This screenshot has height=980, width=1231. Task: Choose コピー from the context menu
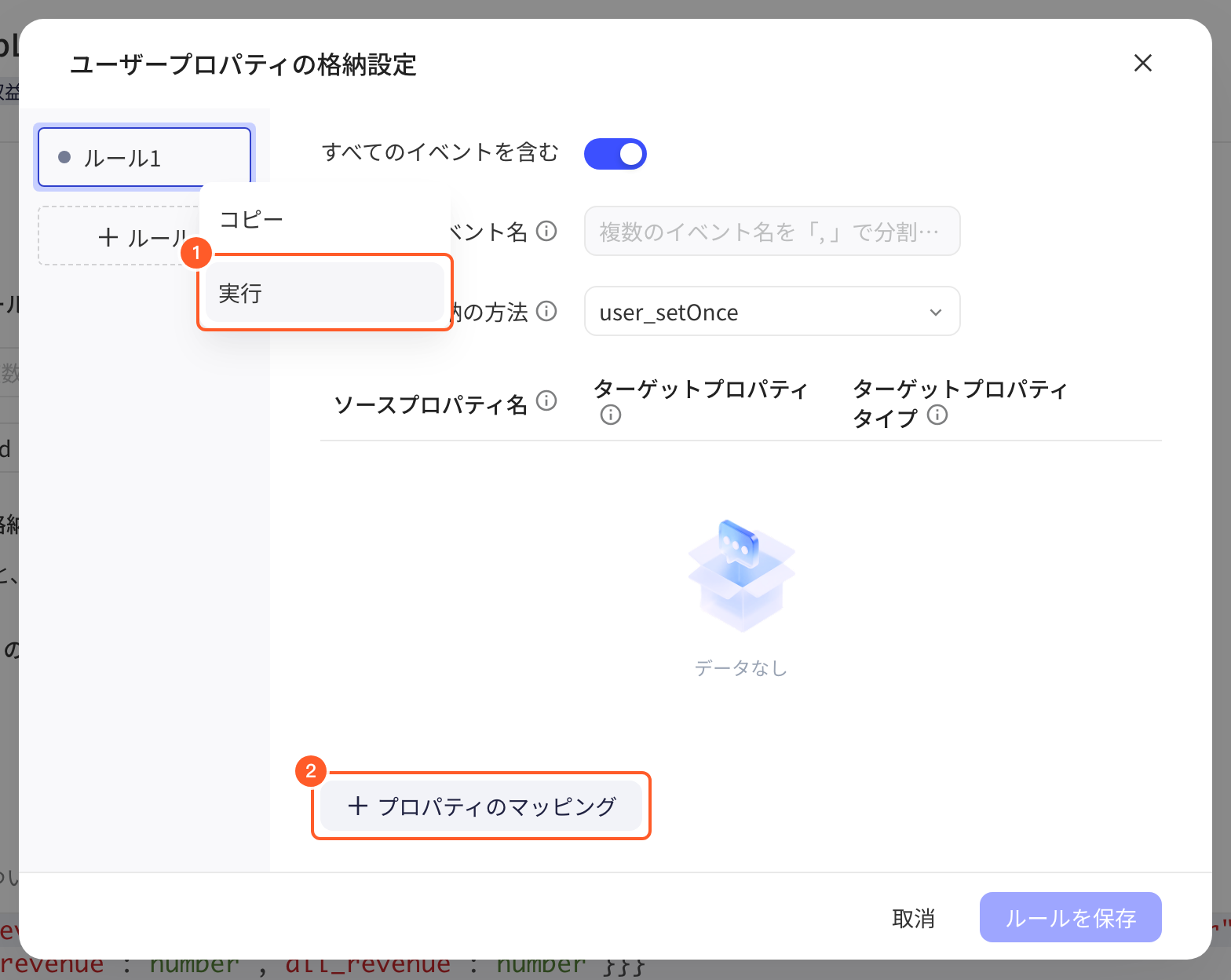tap(325, 220)
